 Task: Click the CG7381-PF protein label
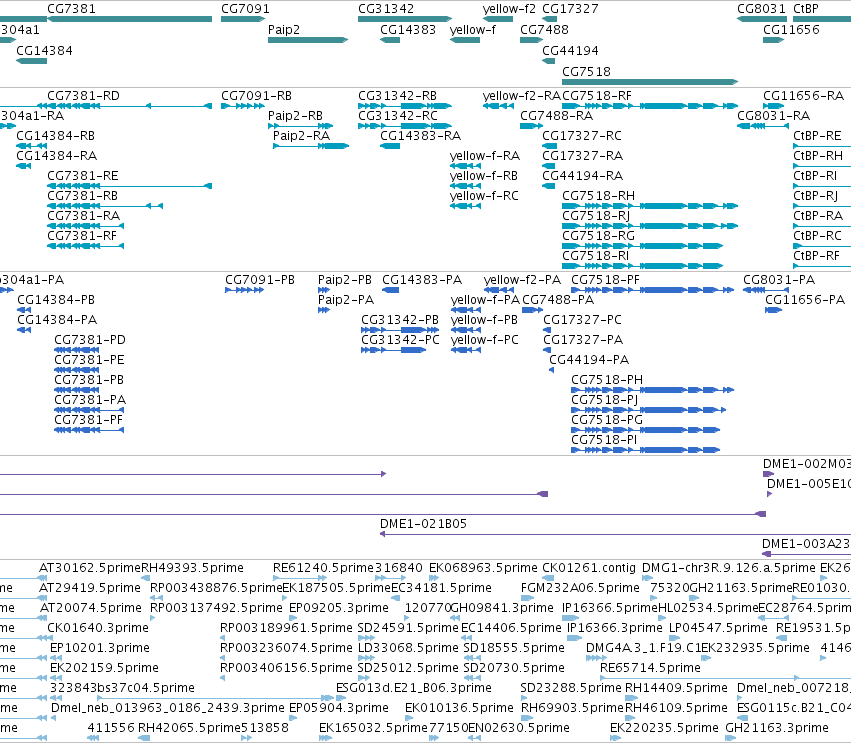[x=88, y=420]
